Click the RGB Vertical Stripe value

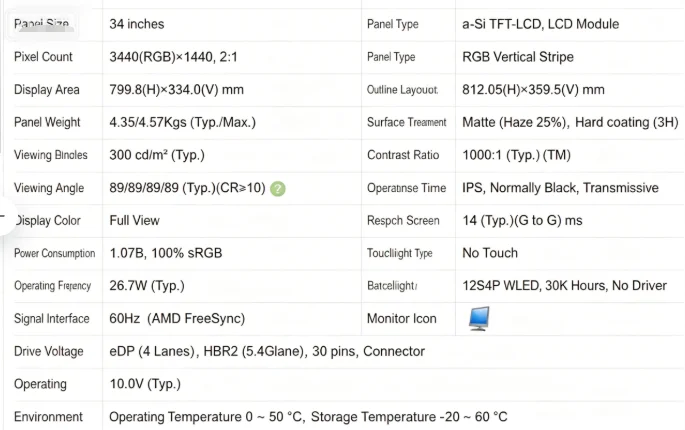pyautogui.click(x=518, y=57)
